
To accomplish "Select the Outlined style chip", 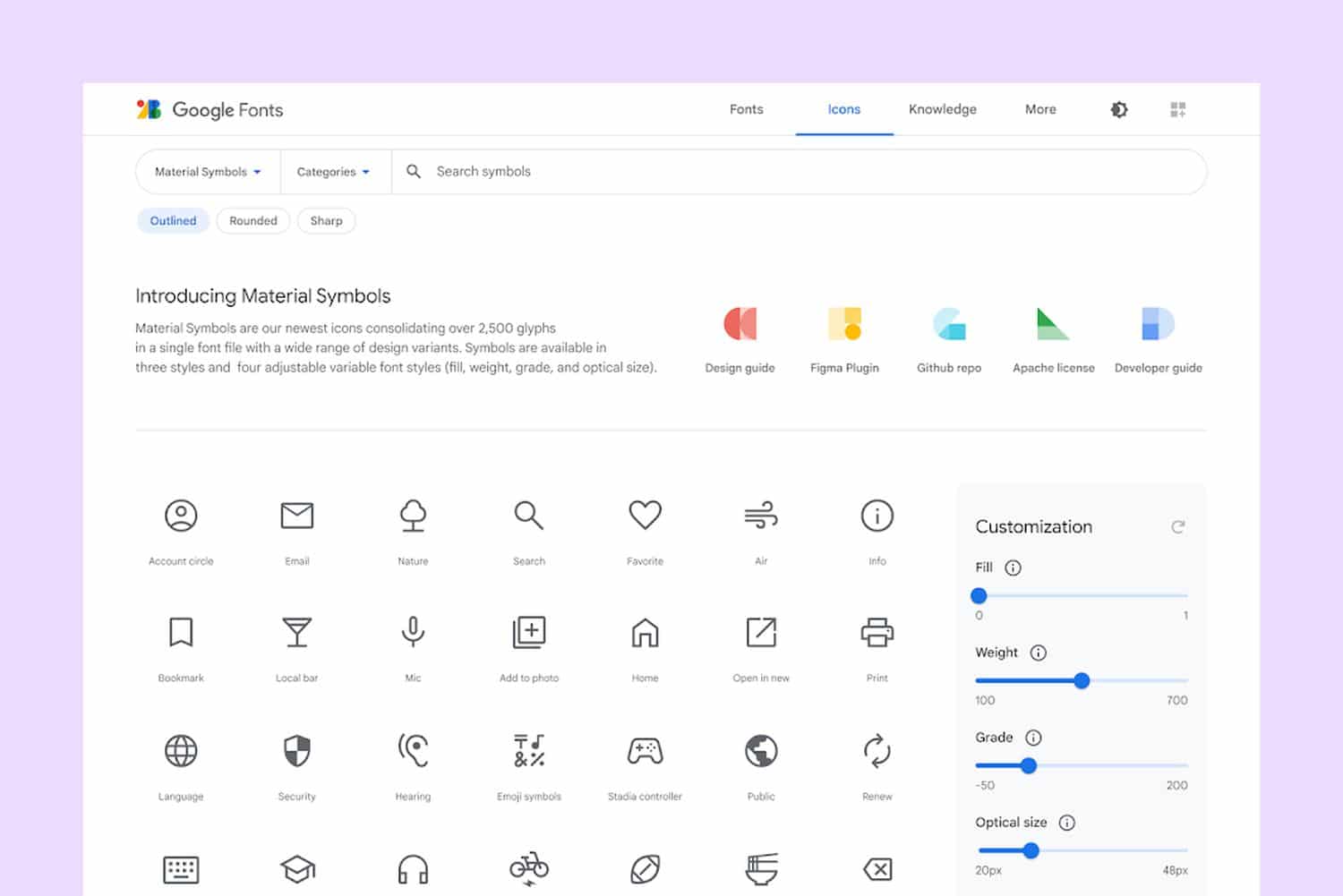I will click(173, 221).
